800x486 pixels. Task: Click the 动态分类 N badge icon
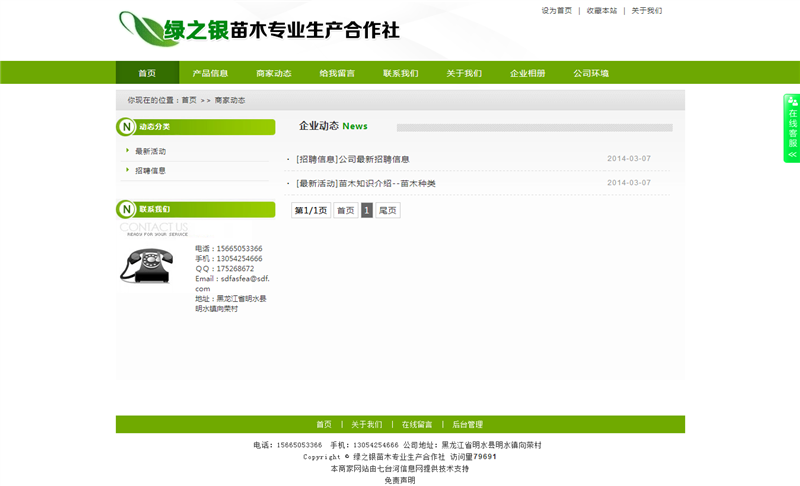pyautogui.click(x=126, y=127)
